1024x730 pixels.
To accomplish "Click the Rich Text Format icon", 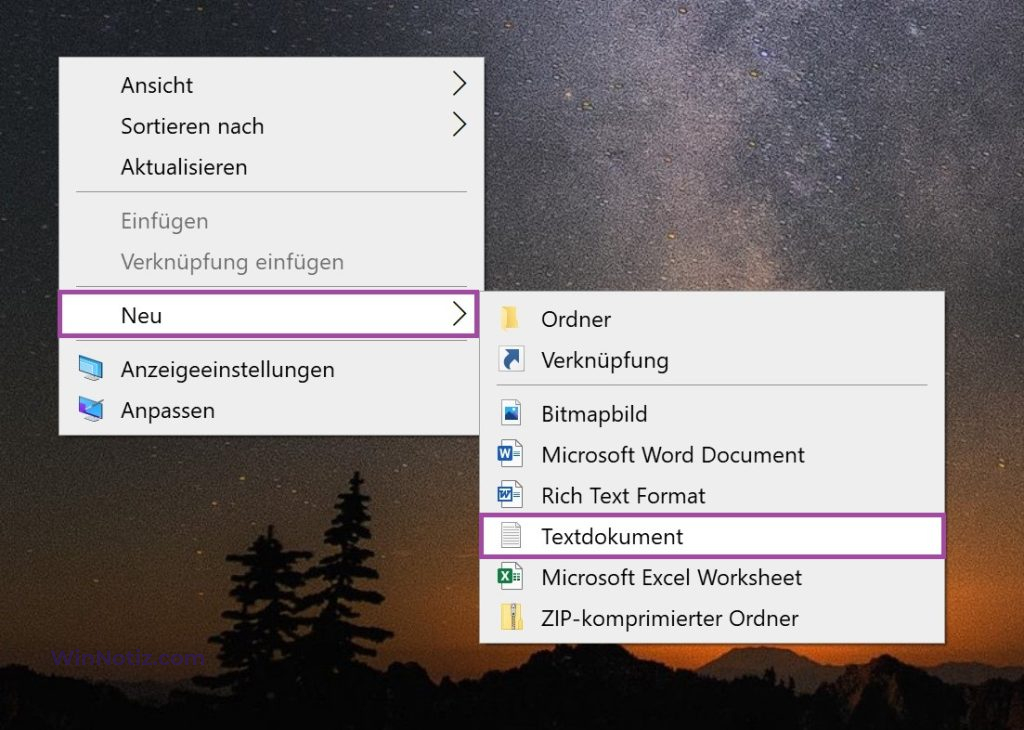I will (x=511, y=495).
